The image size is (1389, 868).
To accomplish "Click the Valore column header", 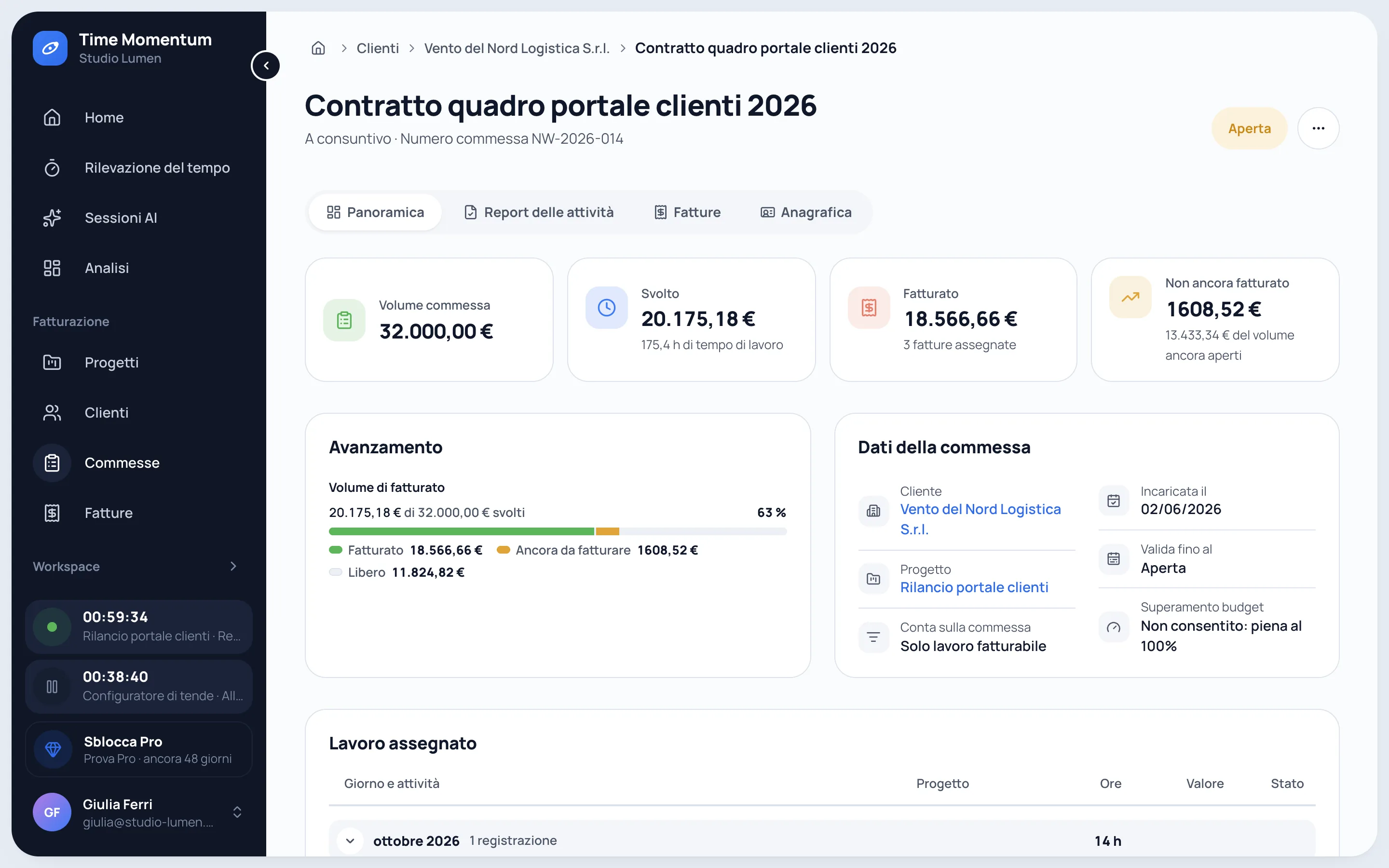I will [1205, 784].
